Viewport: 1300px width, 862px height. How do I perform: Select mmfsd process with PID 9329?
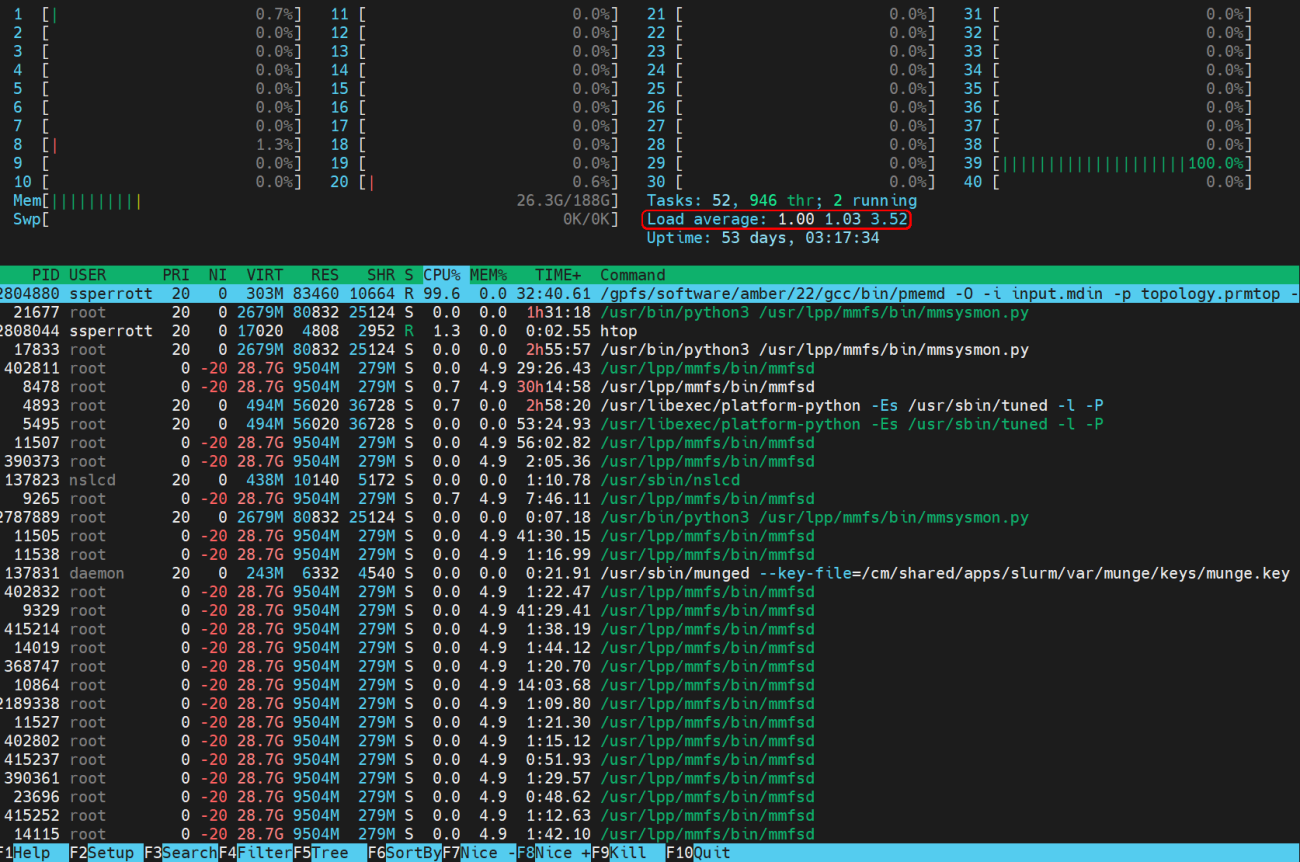(x=650, y=611)
